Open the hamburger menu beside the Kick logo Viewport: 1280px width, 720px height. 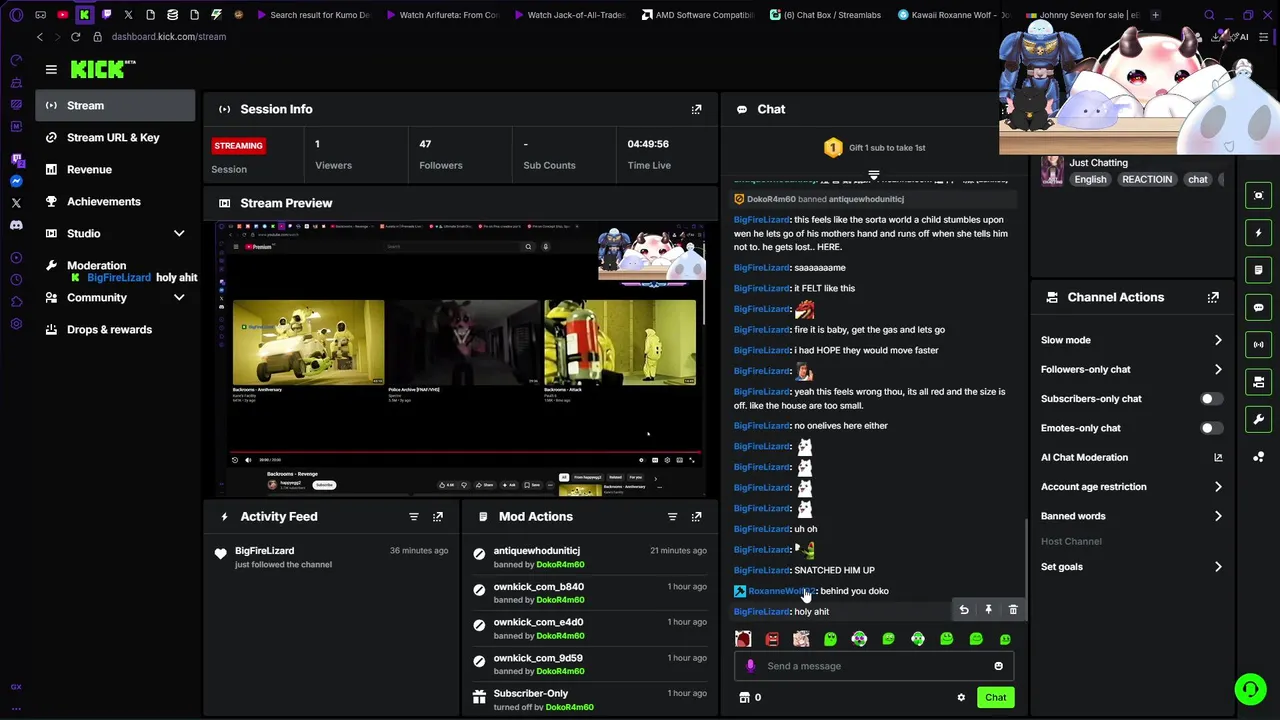click(51, 69)
